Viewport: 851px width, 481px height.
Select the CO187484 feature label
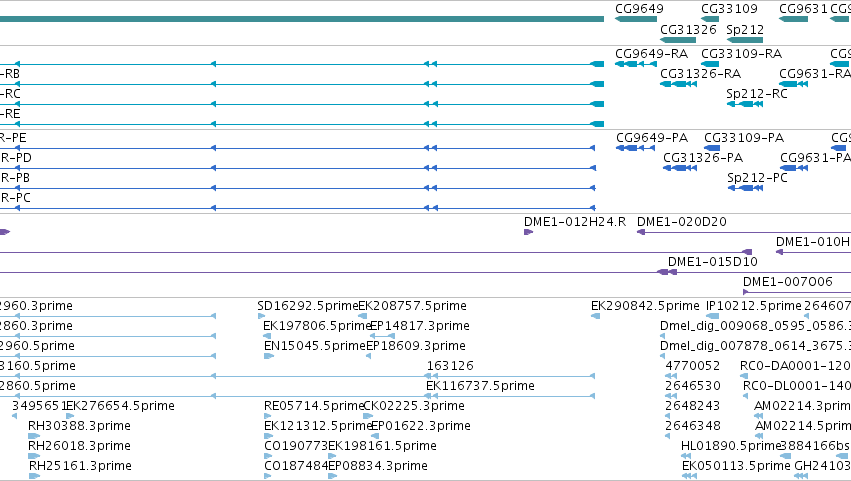tap(296, 466)
